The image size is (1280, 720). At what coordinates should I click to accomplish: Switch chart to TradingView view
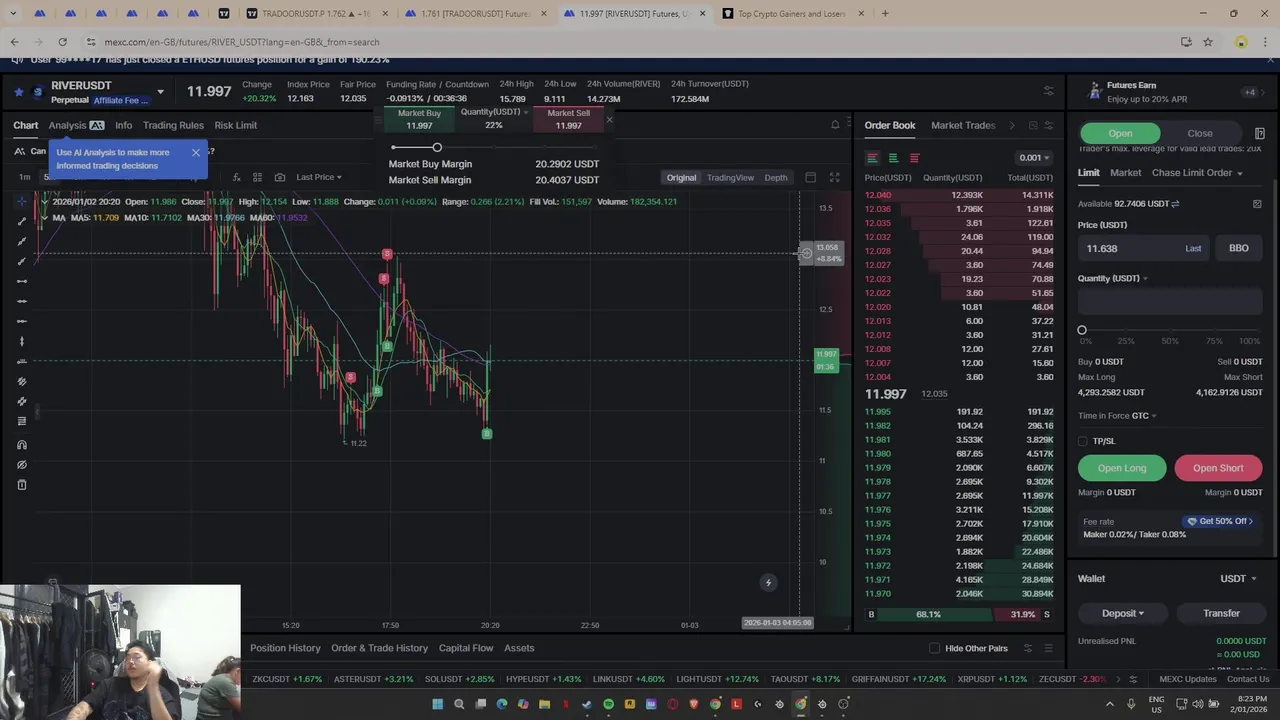pos(730,177)
